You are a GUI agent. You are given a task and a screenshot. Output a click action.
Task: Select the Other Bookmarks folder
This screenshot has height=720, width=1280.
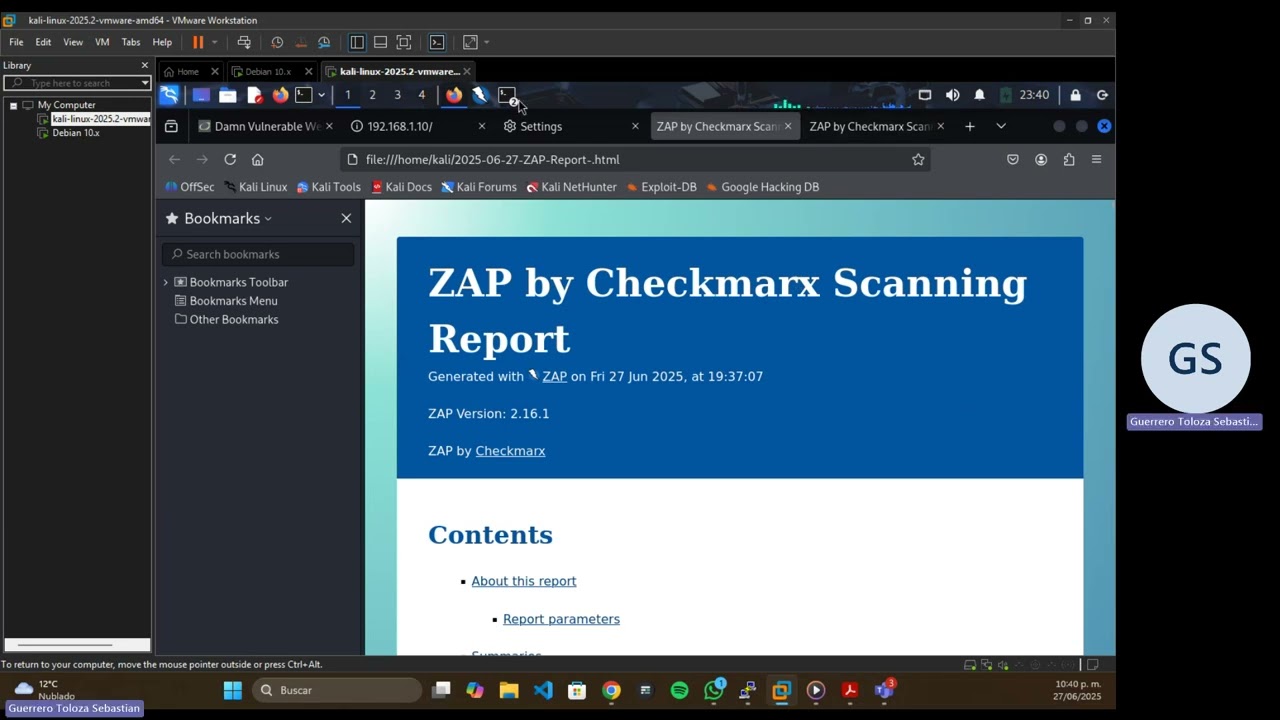226,319
